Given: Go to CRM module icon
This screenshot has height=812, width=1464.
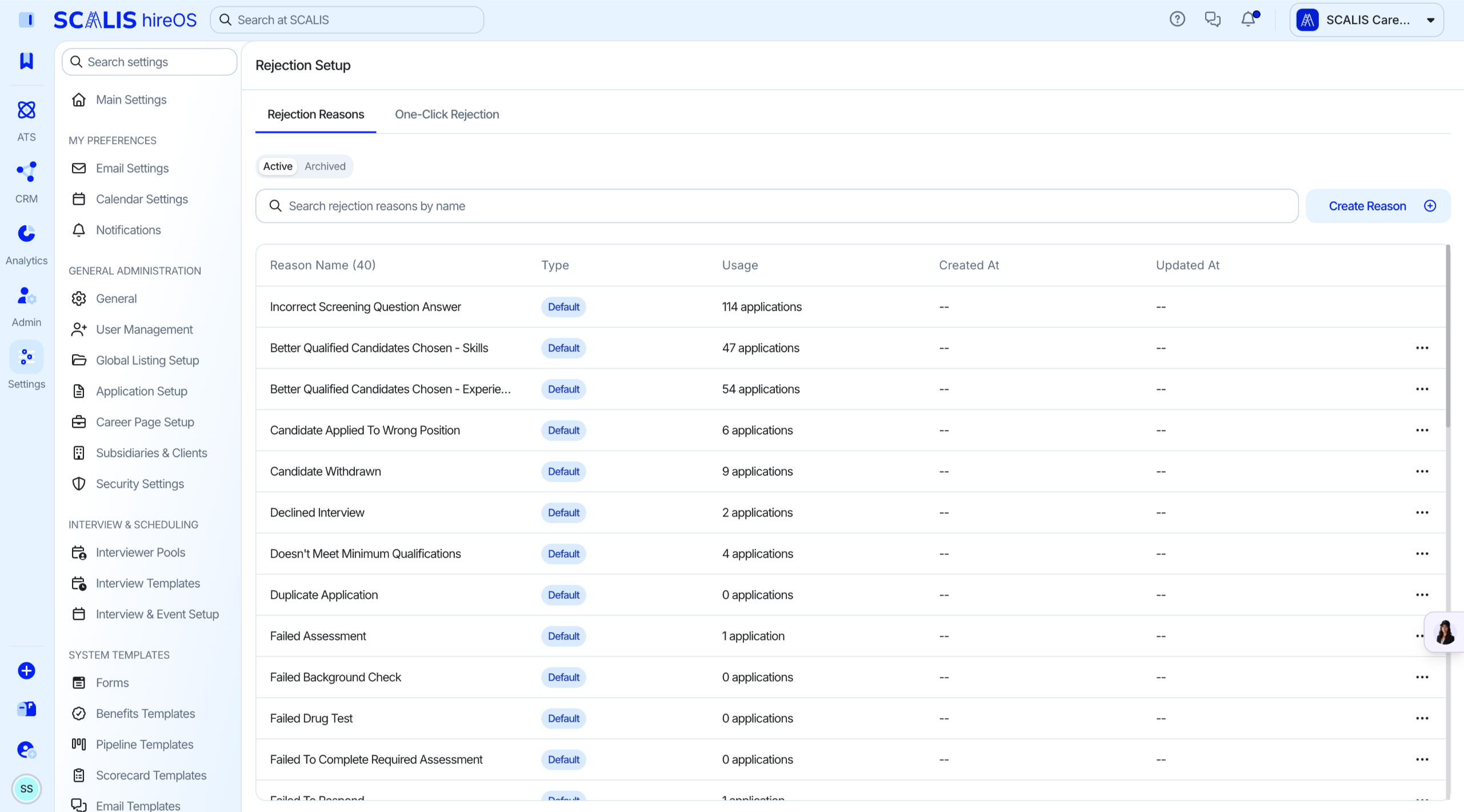Looking at the screenshot, I should (x=26, y=171).
